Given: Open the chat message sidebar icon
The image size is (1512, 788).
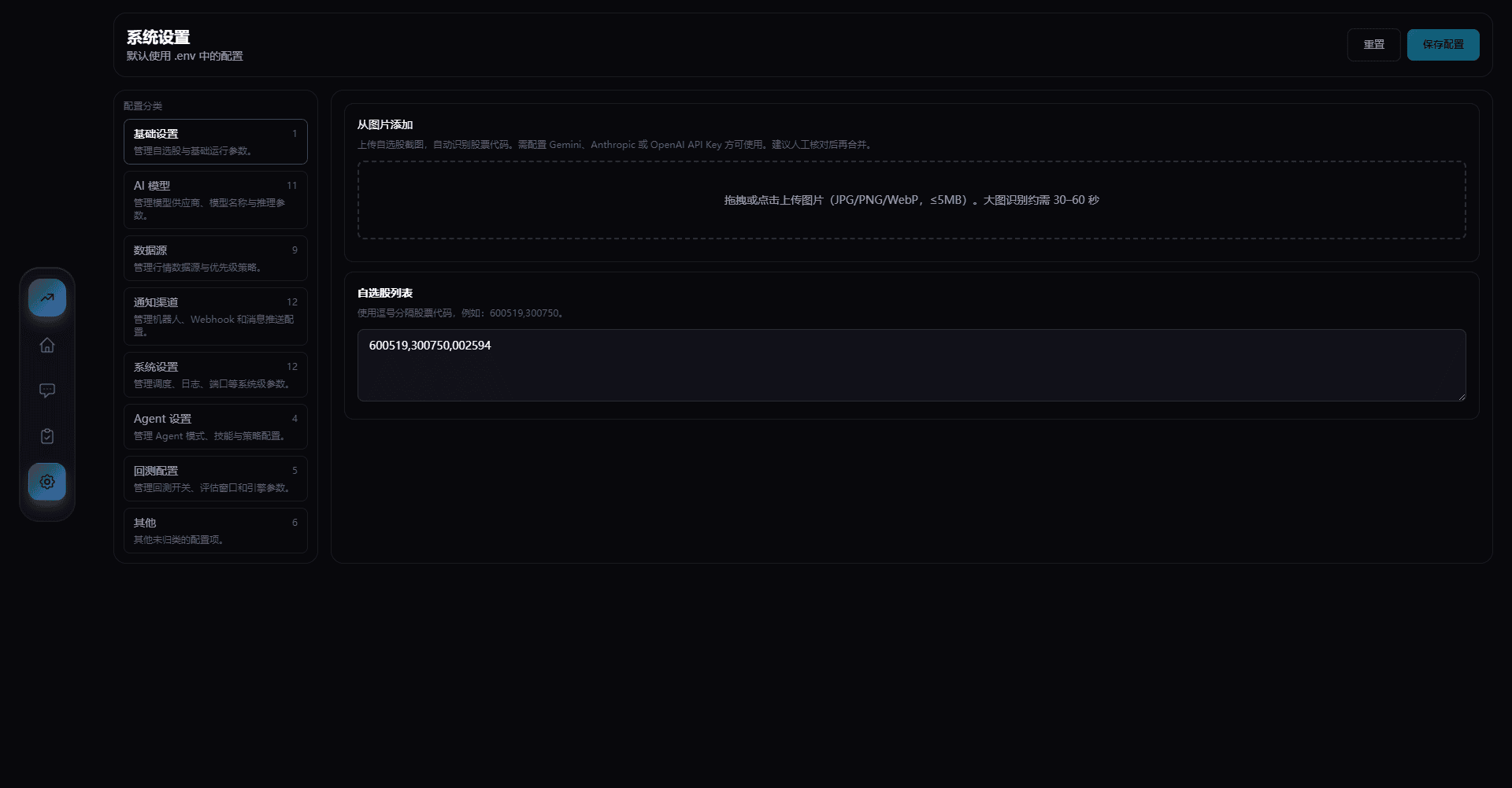Looking at the screenshot, I should (x=47, y=390).
